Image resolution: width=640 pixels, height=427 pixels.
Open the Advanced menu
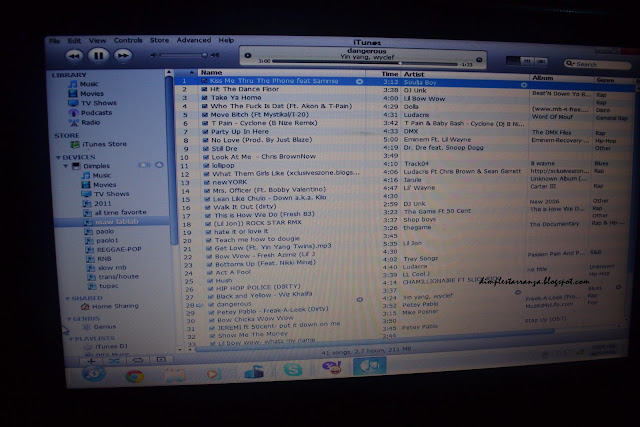click(x=194, y=40)
